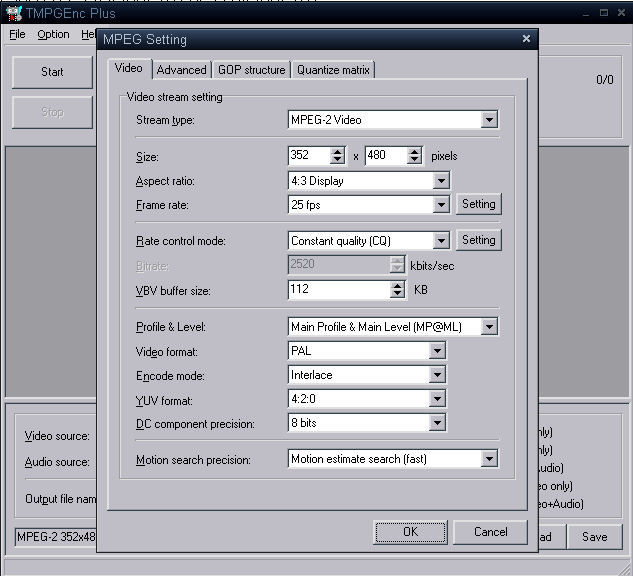
Task: Click the kbits/sec unit label
Action: pyautogui.click(x=432, y=266)
